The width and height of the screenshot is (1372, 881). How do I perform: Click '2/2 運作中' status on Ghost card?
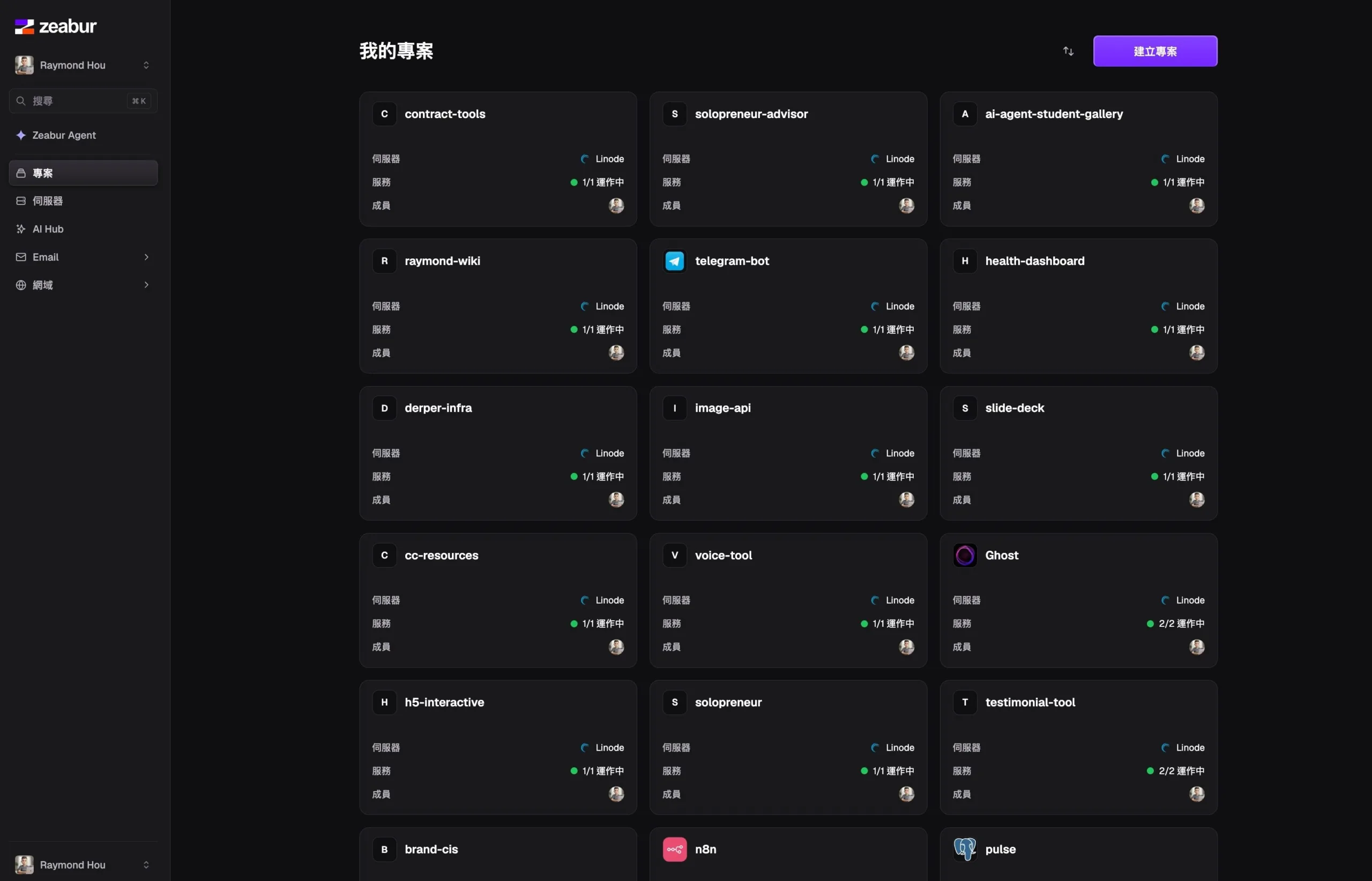pos(1175,624)
